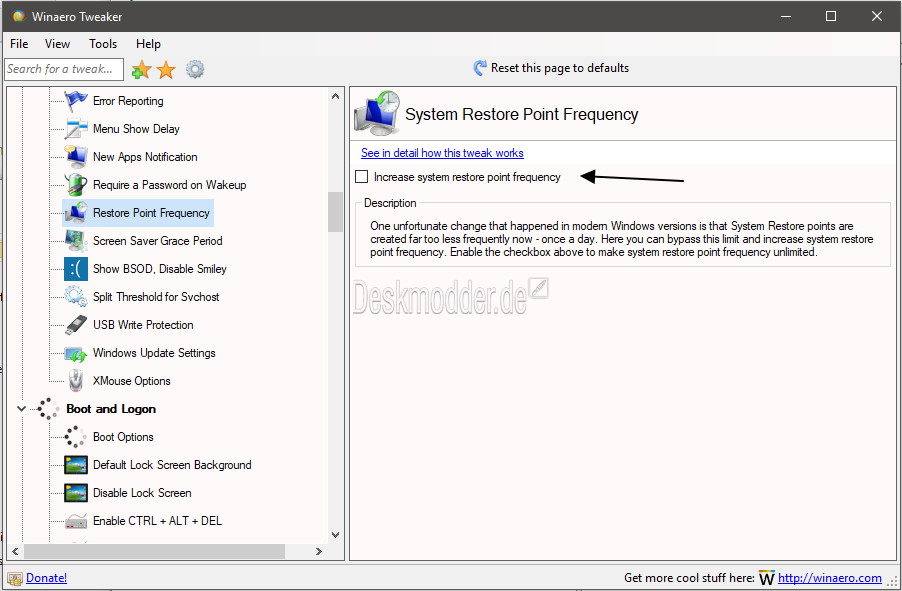Click the blue reset arrow icon
The width and height of the screenshot is (902, 591).
tap(480, 68)
